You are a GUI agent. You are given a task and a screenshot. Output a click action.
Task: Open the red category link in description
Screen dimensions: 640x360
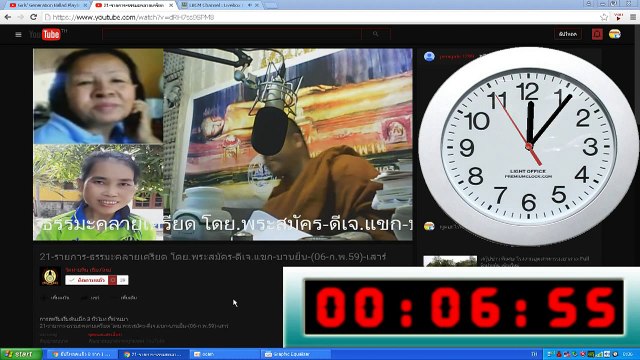pos(105,335)
